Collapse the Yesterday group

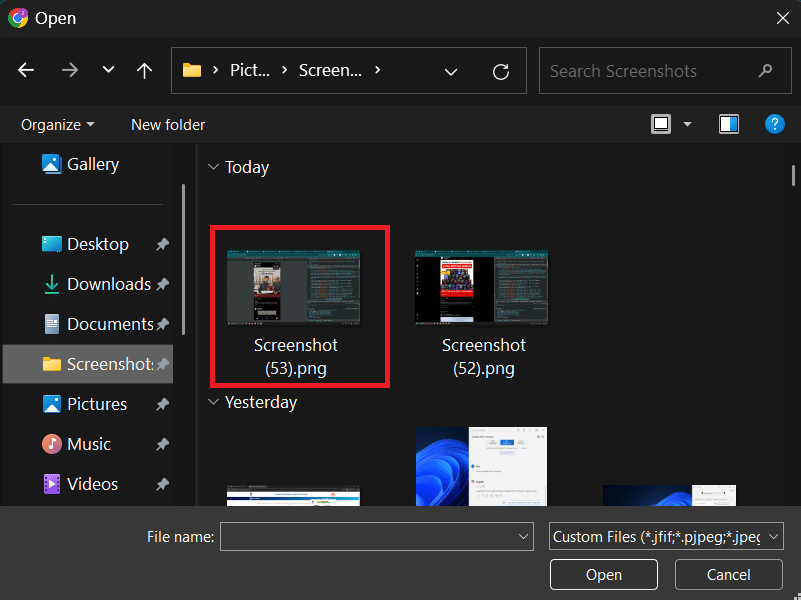coord(214,402)
